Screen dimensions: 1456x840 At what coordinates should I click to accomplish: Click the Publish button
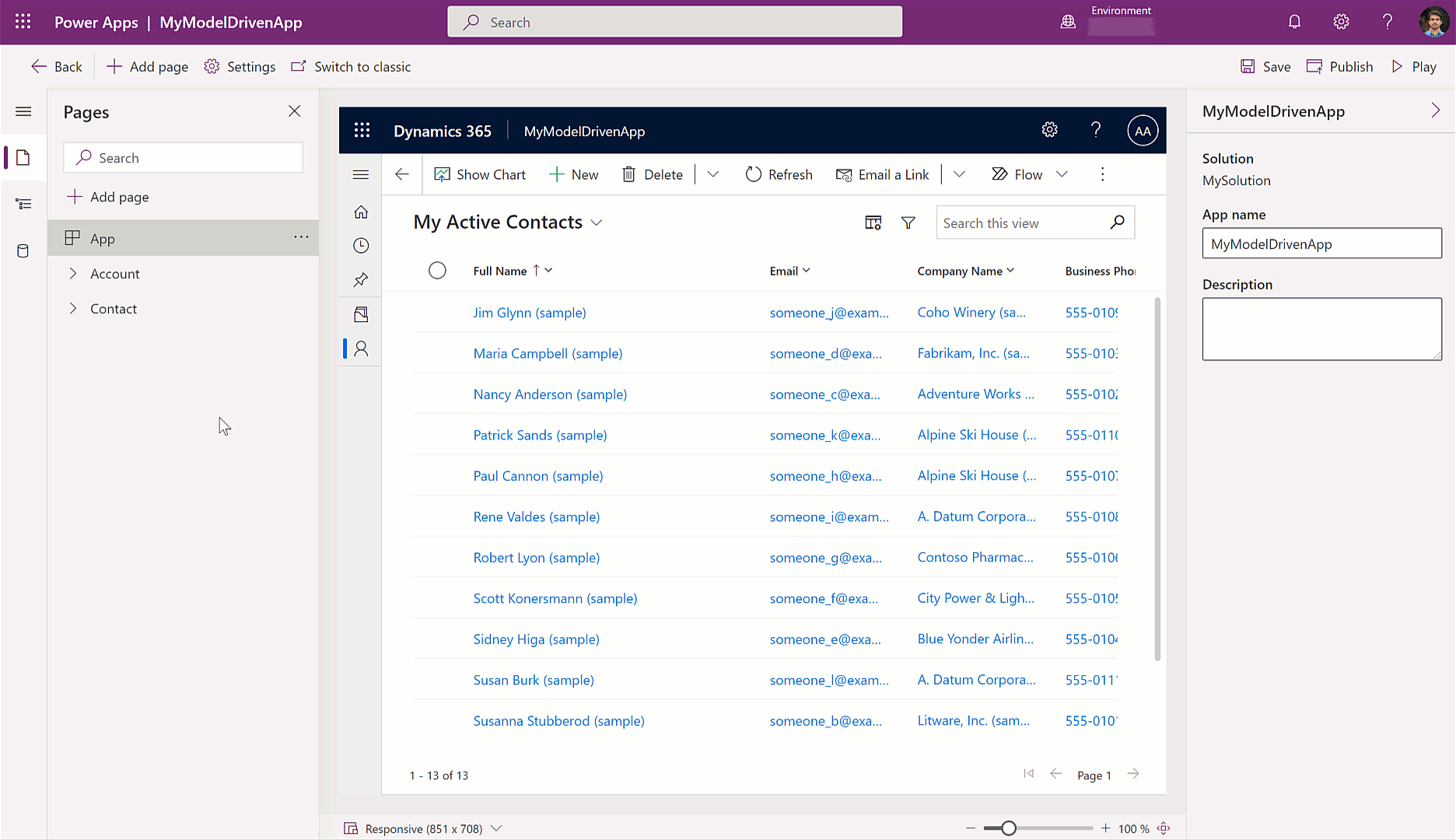tap(1339, 66)
